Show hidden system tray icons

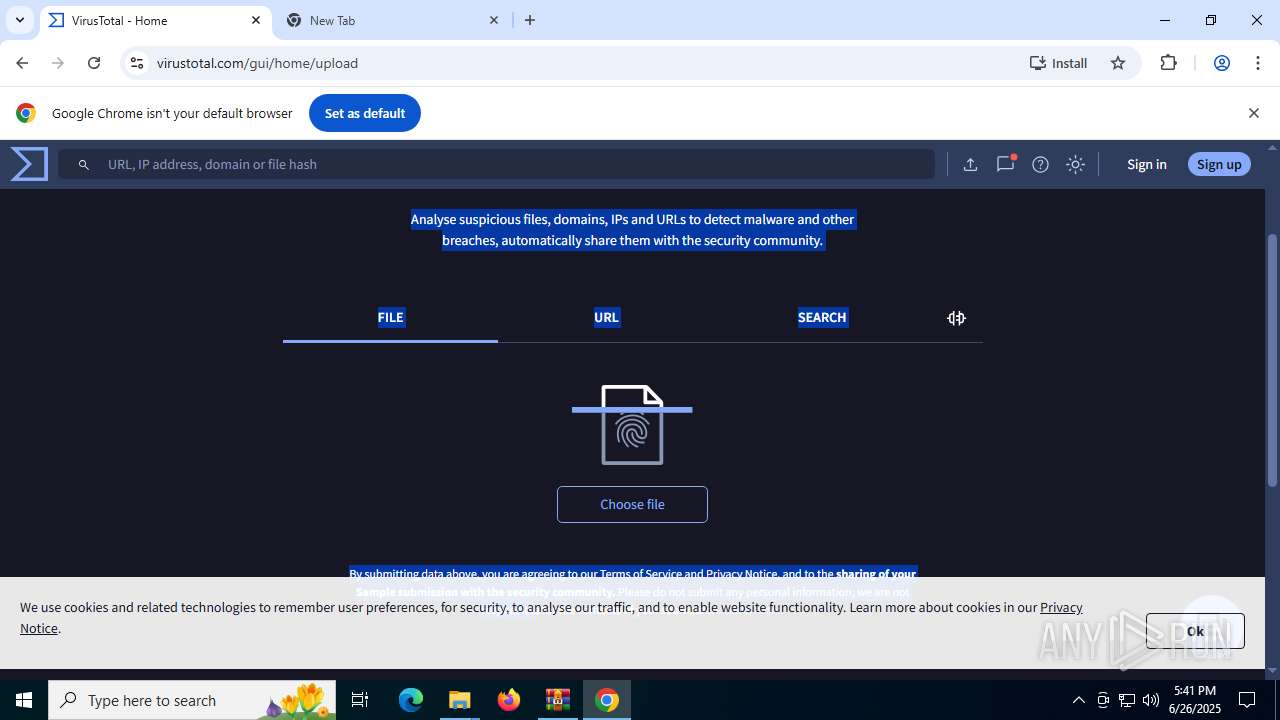click(x=1078, y=700)
